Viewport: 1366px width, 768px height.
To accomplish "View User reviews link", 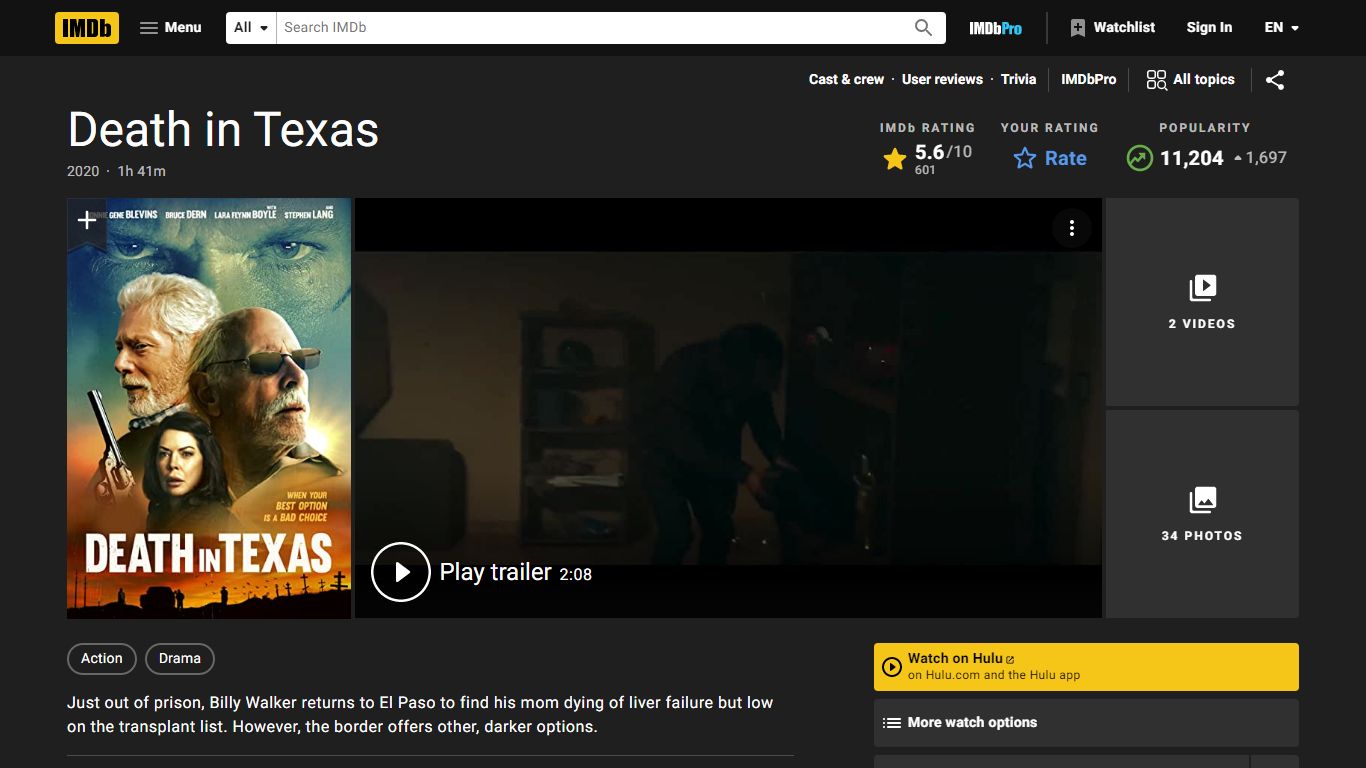I will coord(942,79).
